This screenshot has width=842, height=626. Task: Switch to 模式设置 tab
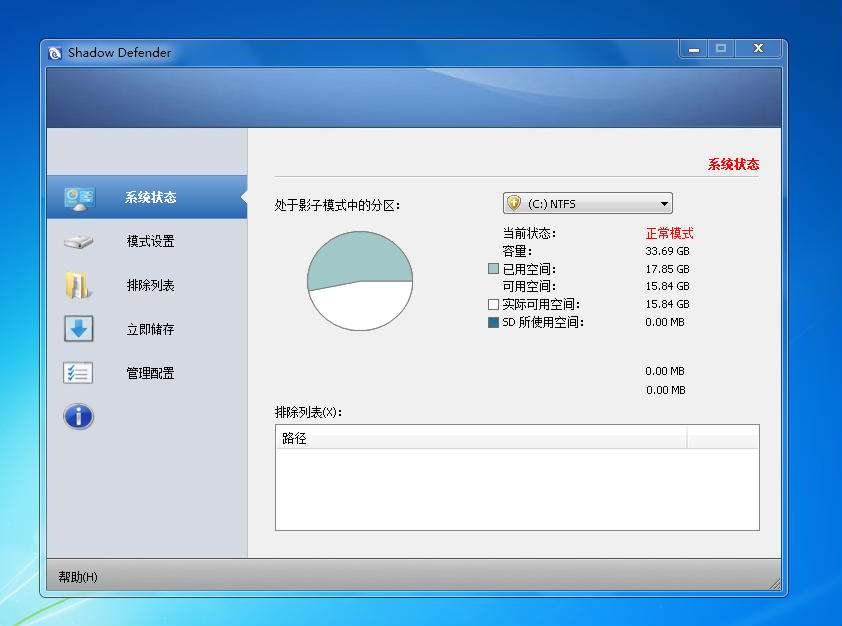(x=151, y=241)
